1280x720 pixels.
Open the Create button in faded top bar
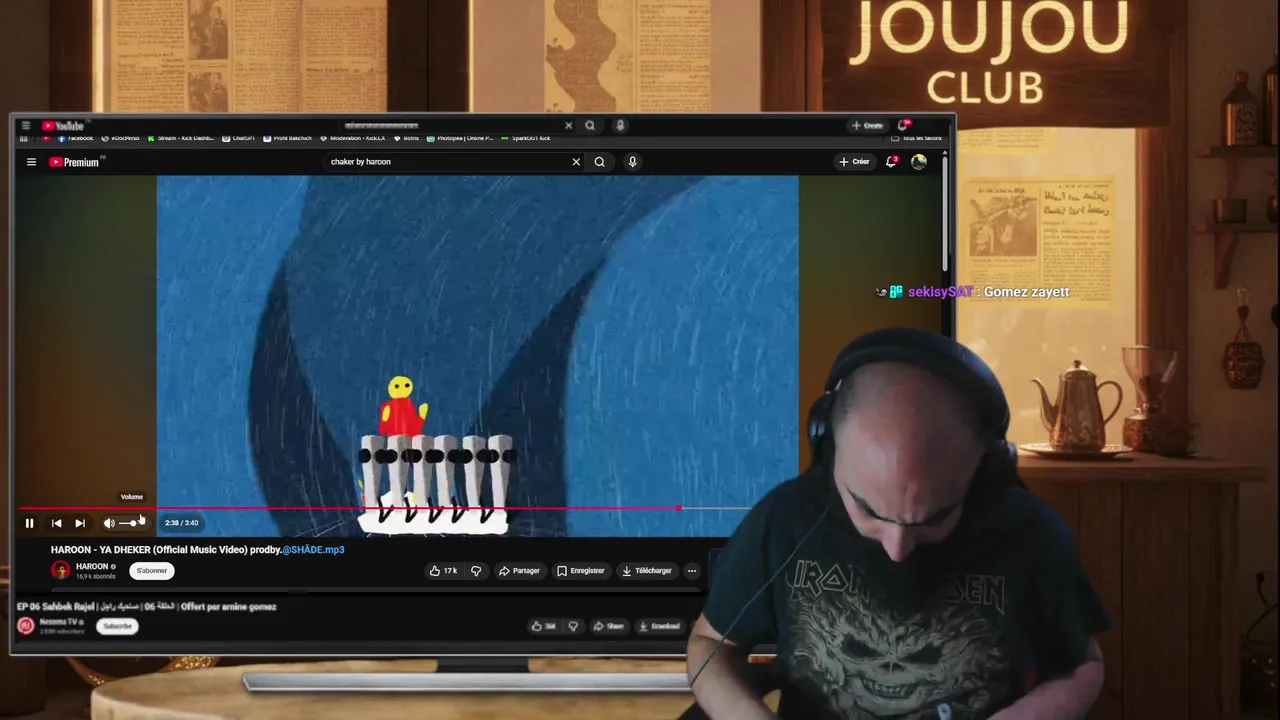click(867, 126)
